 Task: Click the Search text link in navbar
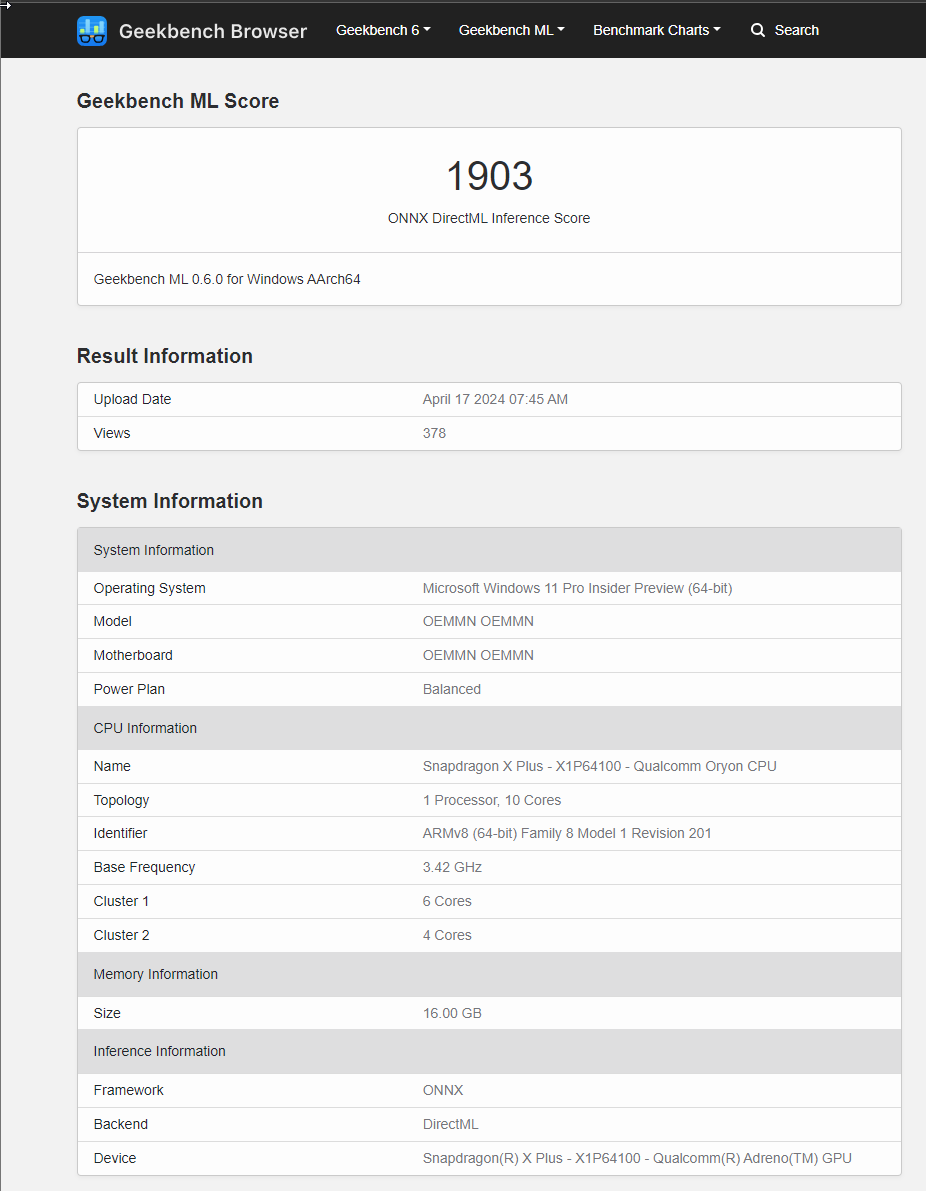click(796, 30)
